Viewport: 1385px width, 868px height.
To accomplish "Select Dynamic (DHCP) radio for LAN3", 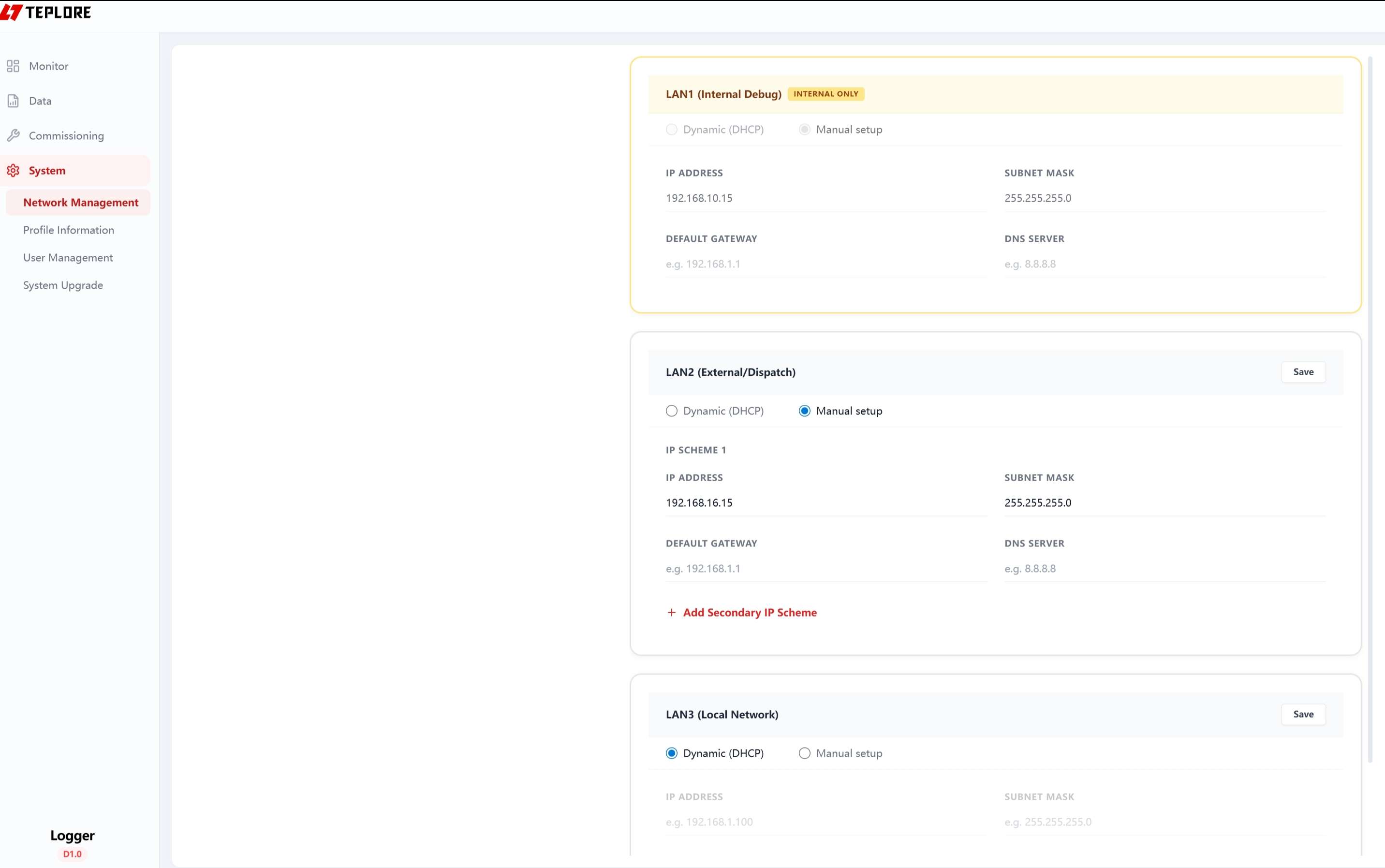I will (672, 753).
